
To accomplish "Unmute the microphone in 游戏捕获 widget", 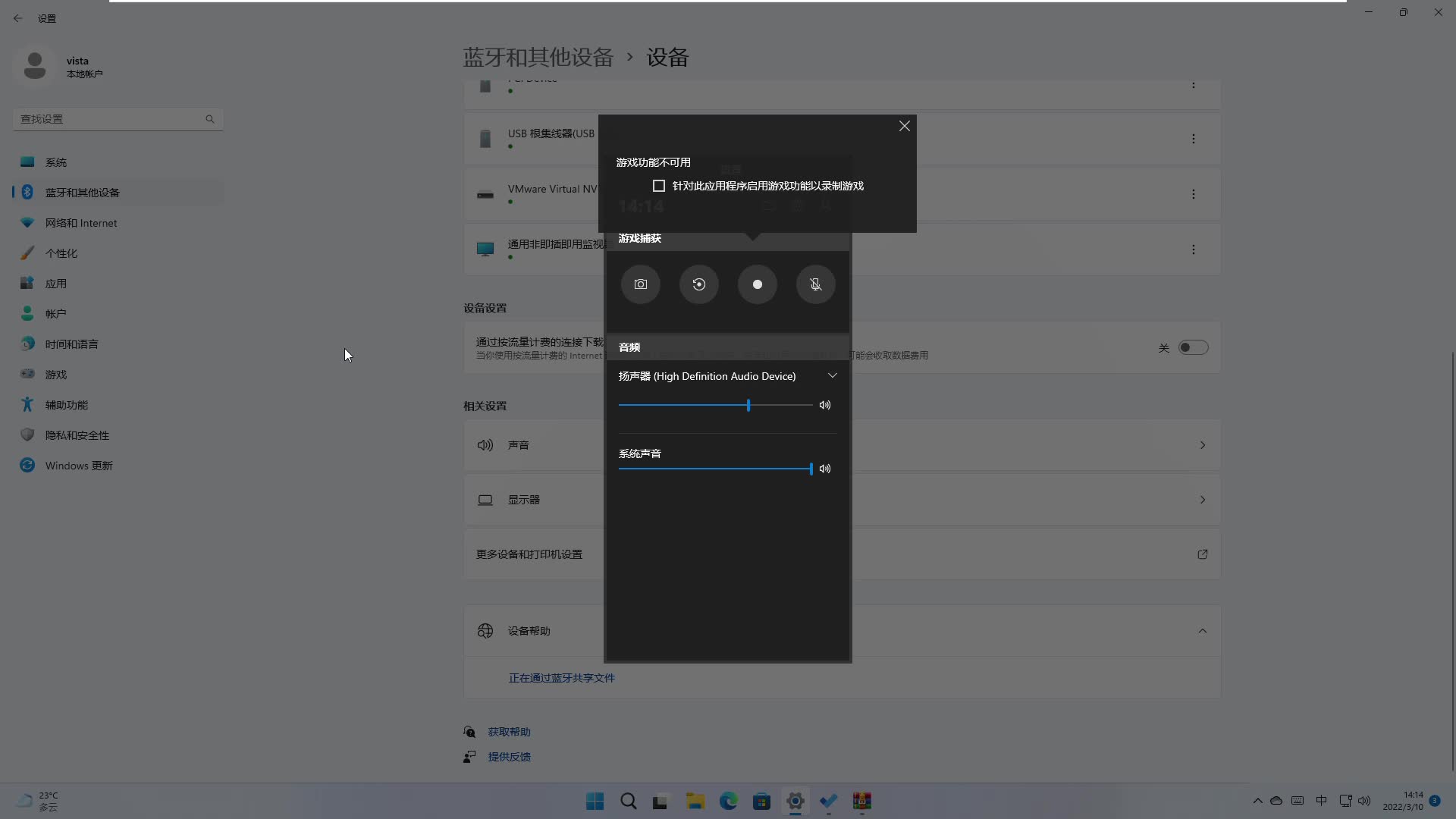I will pyautogui.click(x=815, y=284).
